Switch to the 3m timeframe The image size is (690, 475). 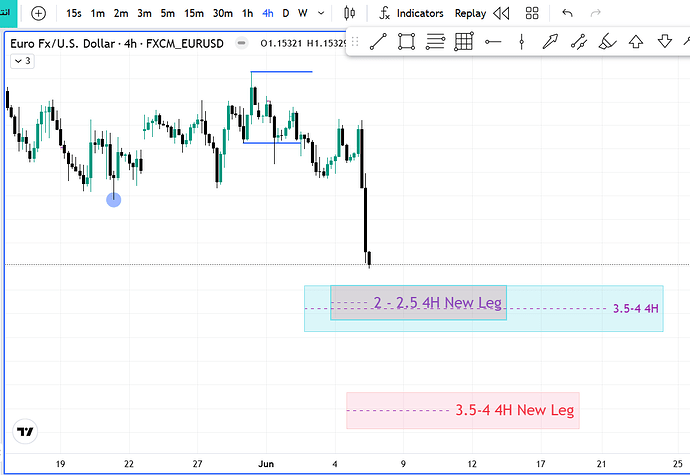coord(144,14)
